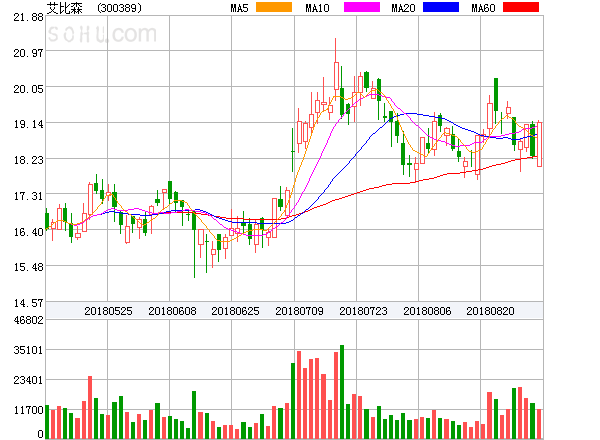
Task: Click the 35101 volume axis label
Action: click(x=28, y=350)
